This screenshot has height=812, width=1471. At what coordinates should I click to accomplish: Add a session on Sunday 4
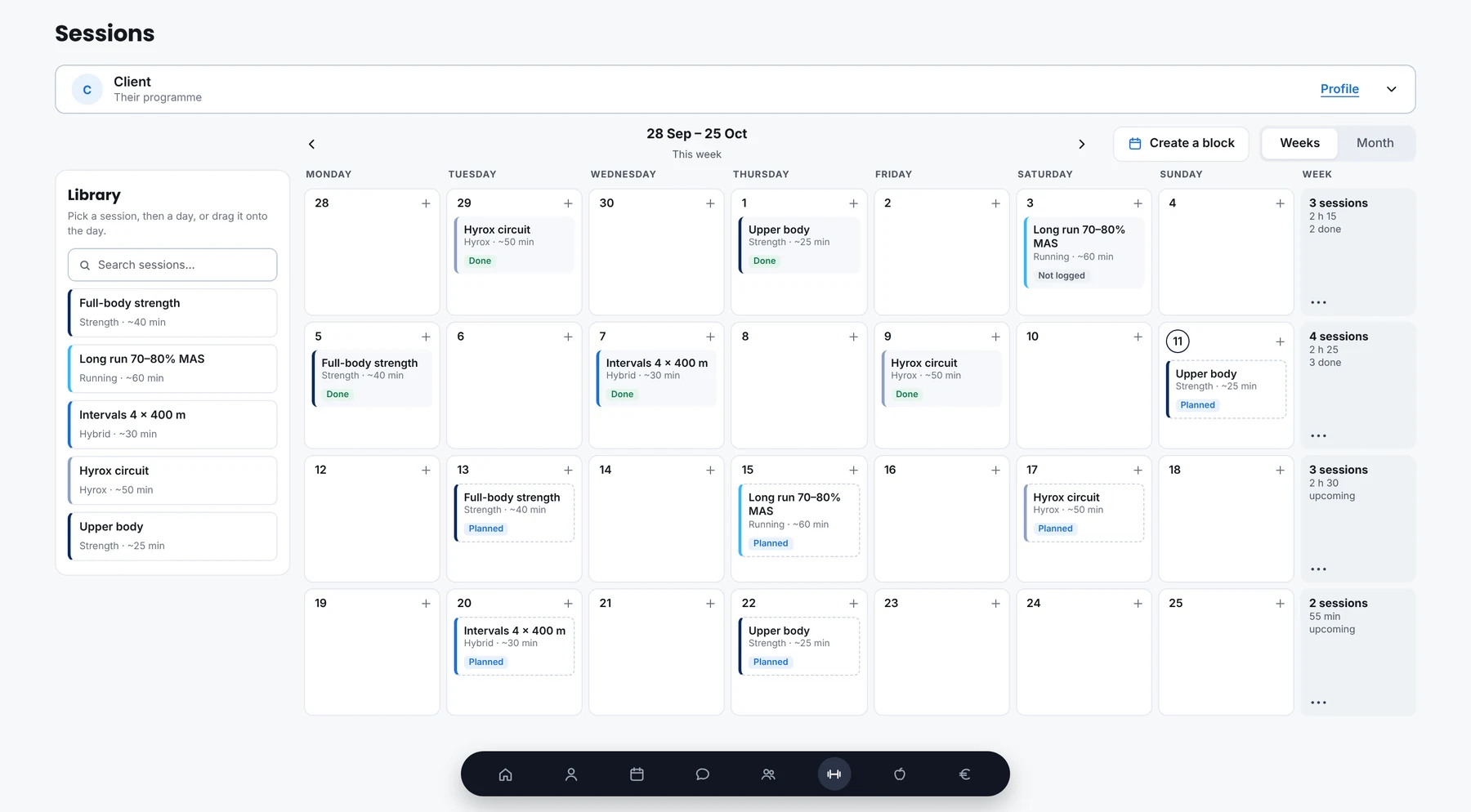(1280, 203)
